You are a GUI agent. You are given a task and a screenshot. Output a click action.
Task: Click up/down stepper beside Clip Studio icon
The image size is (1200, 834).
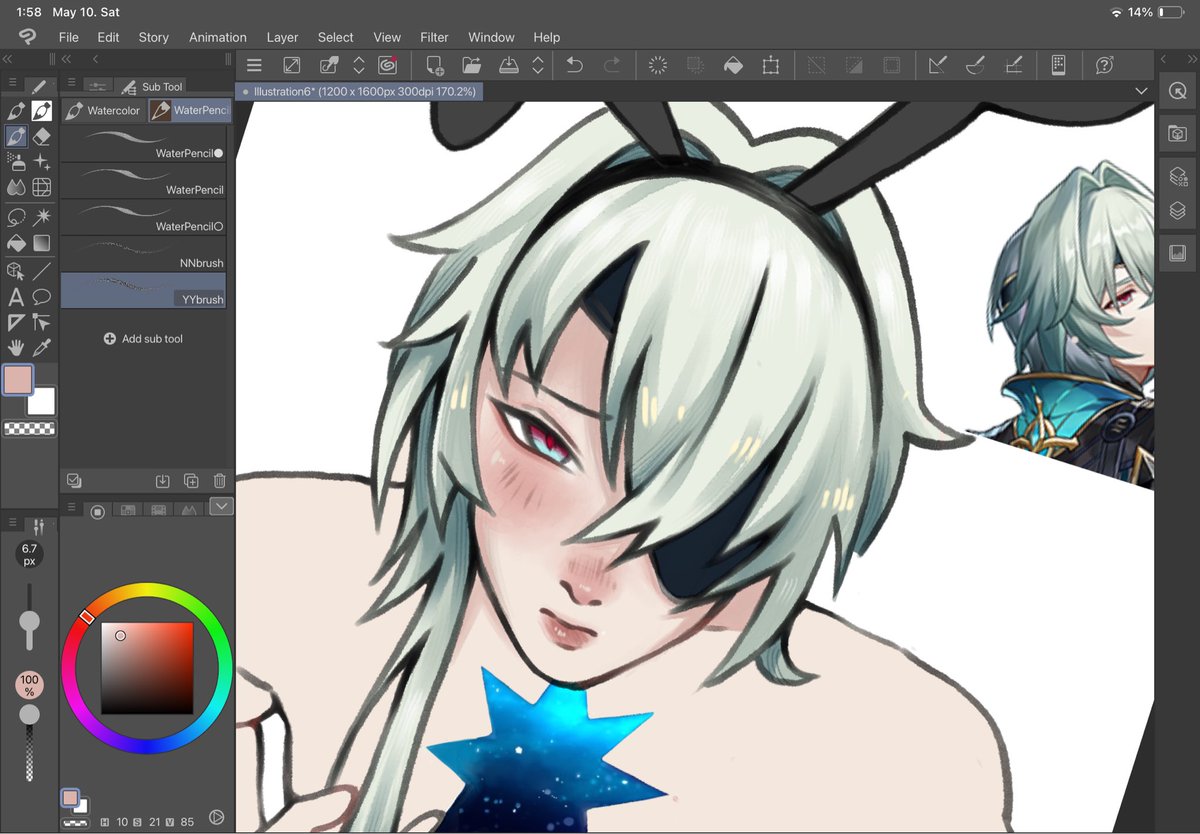pyautogui.click(x=359, y=65)
